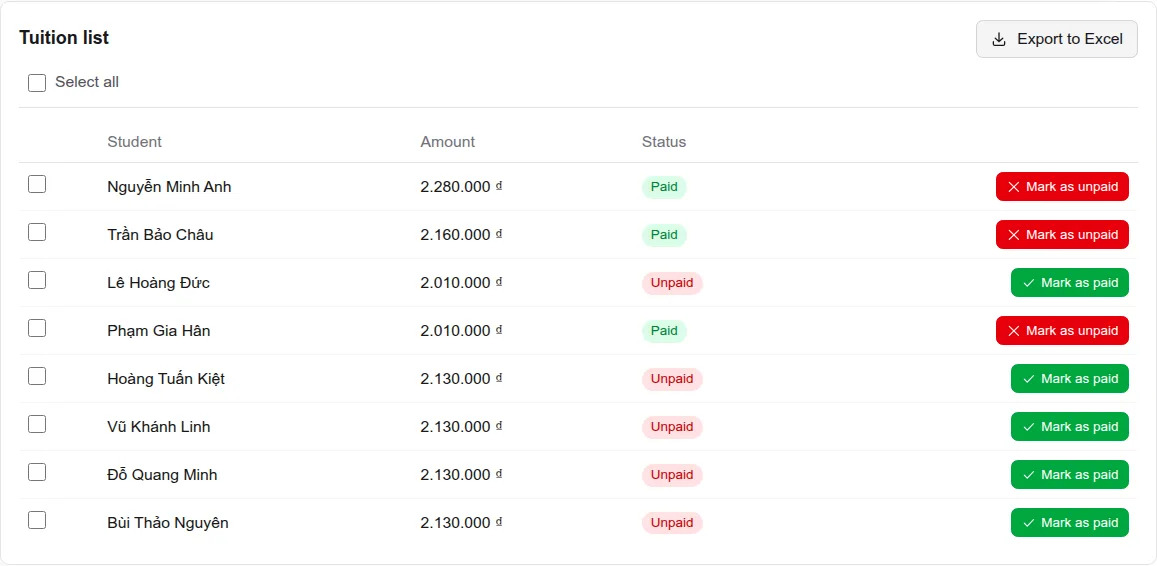Click Unpaid badge for Bùi Thảo Nguyên
The width and height of the screenshot is (1157, 566).
click(x=672, y=523)
